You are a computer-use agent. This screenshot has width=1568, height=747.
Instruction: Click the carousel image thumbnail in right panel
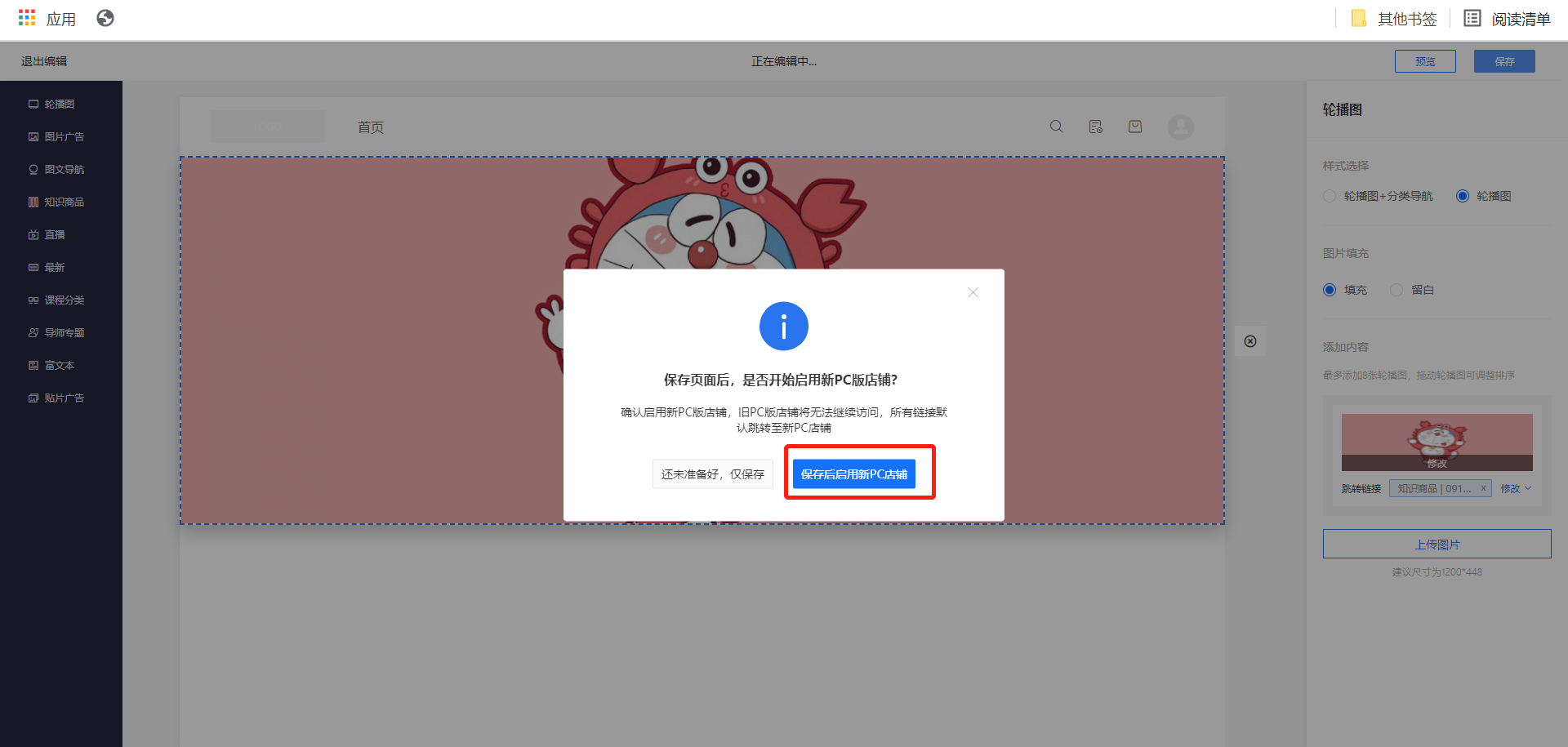pyautogui.click(x=1437, y=442)
